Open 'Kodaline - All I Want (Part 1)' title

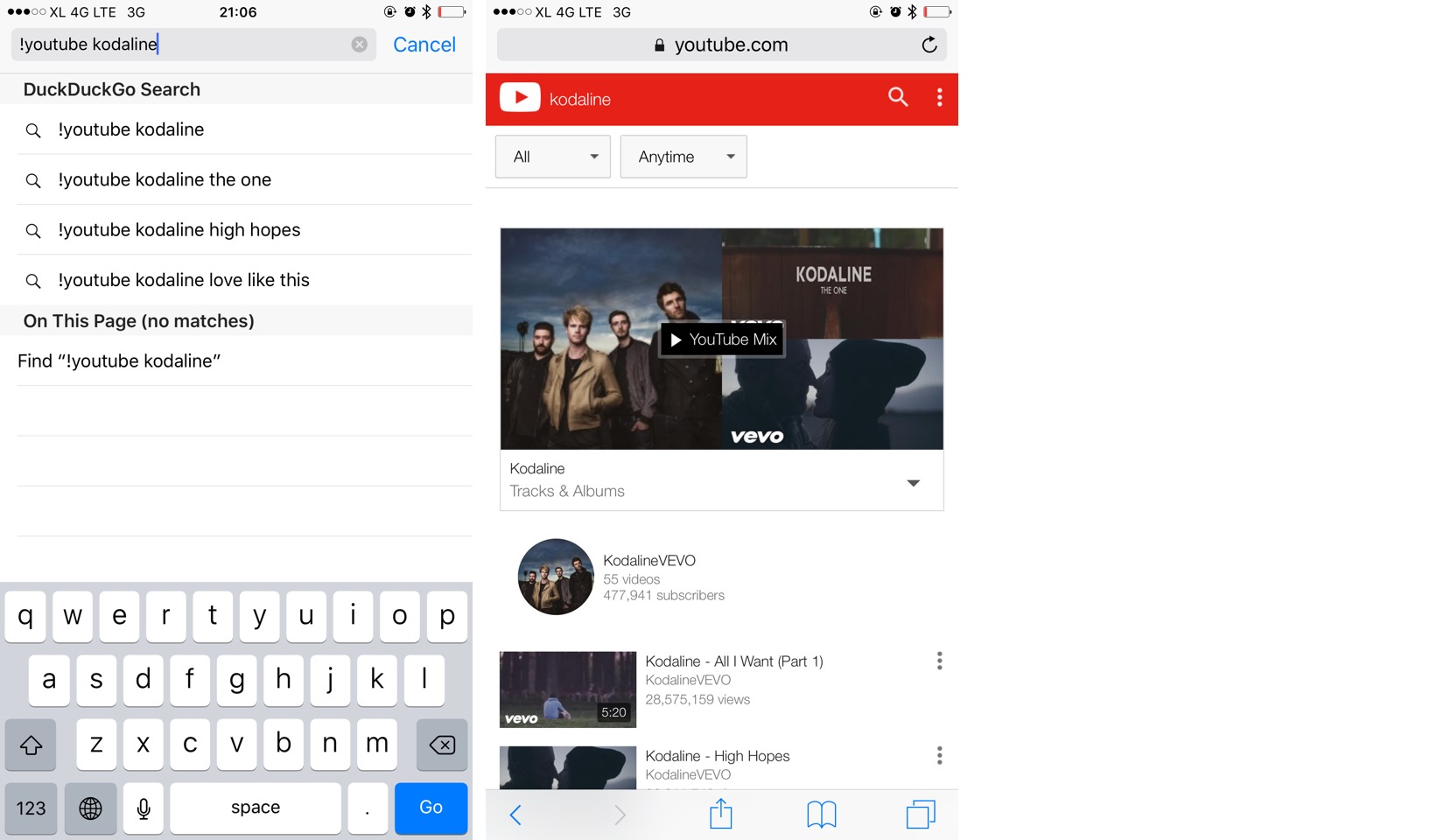(734, 661)
